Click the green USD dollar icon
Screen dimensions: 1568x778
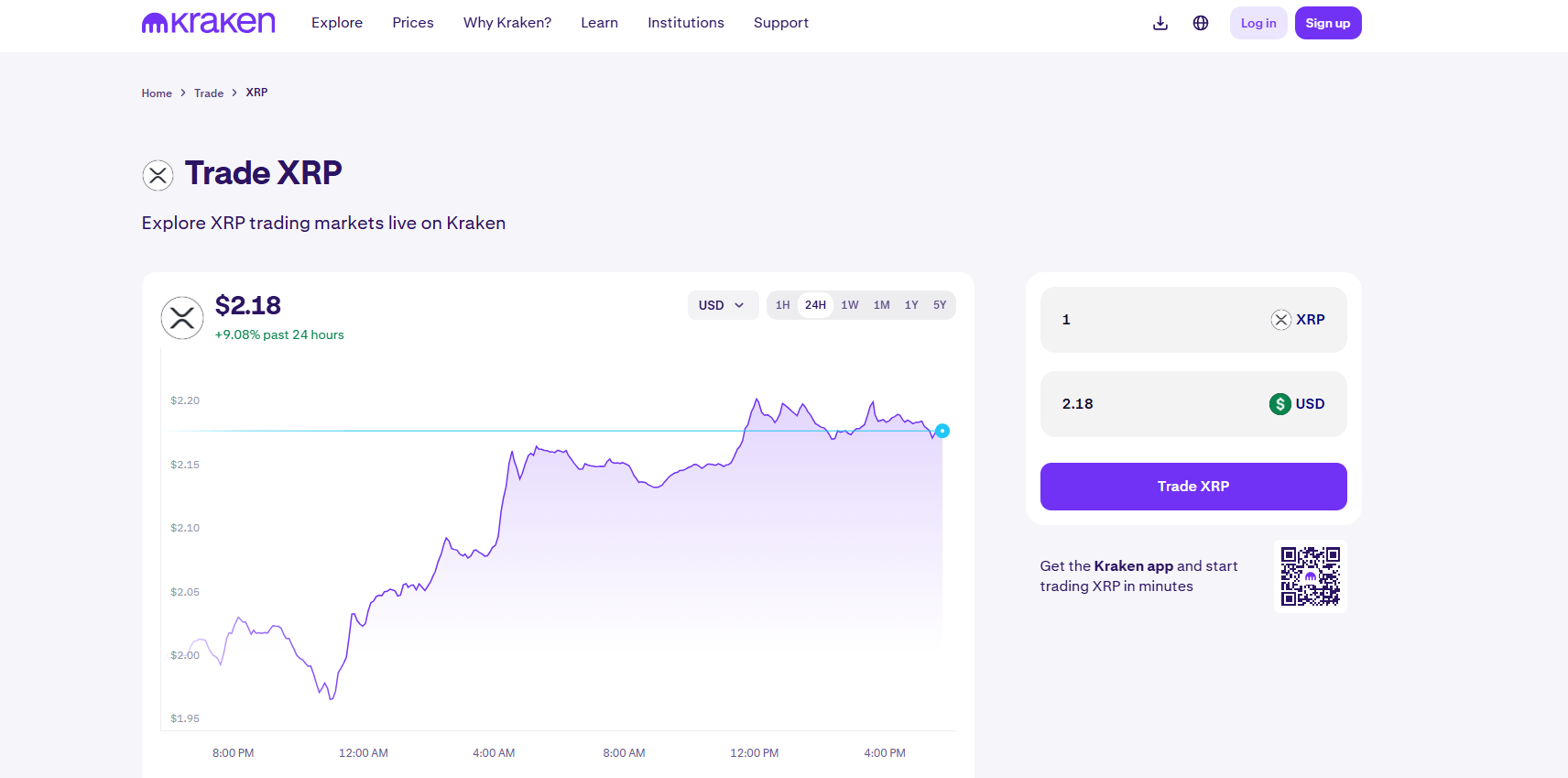pyautogui.click(x=1280, y=404)
